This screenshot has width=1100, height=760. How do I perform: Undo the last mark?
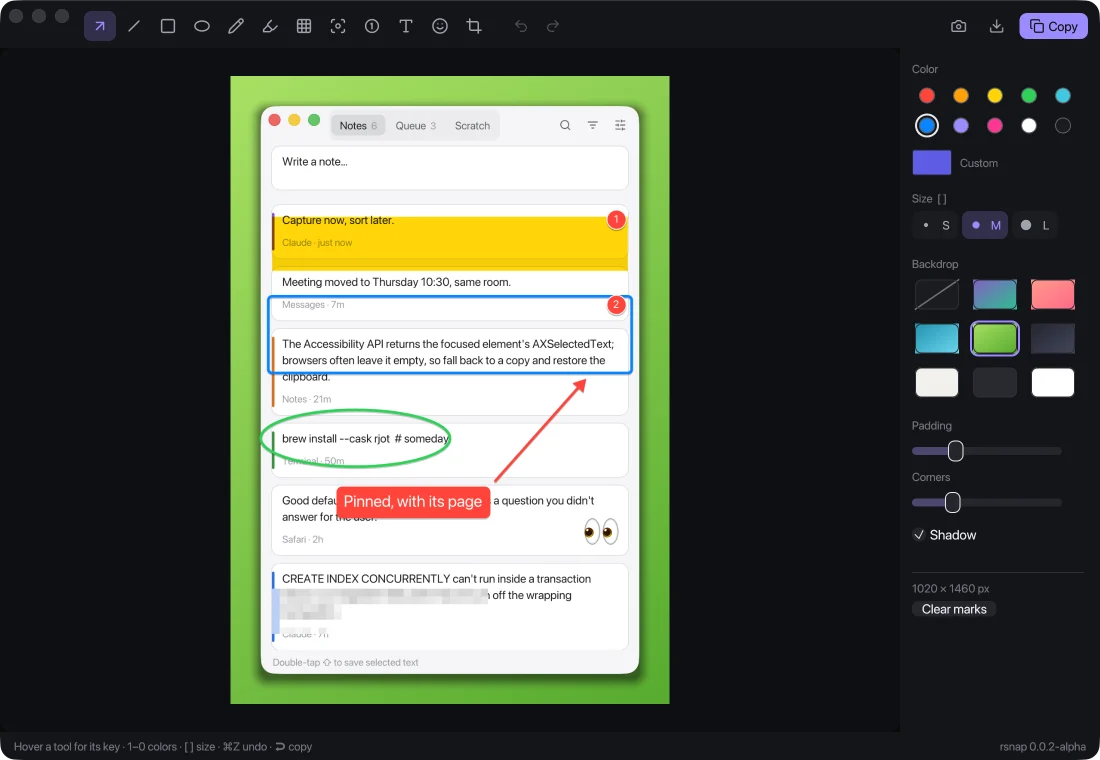point(521,27)
